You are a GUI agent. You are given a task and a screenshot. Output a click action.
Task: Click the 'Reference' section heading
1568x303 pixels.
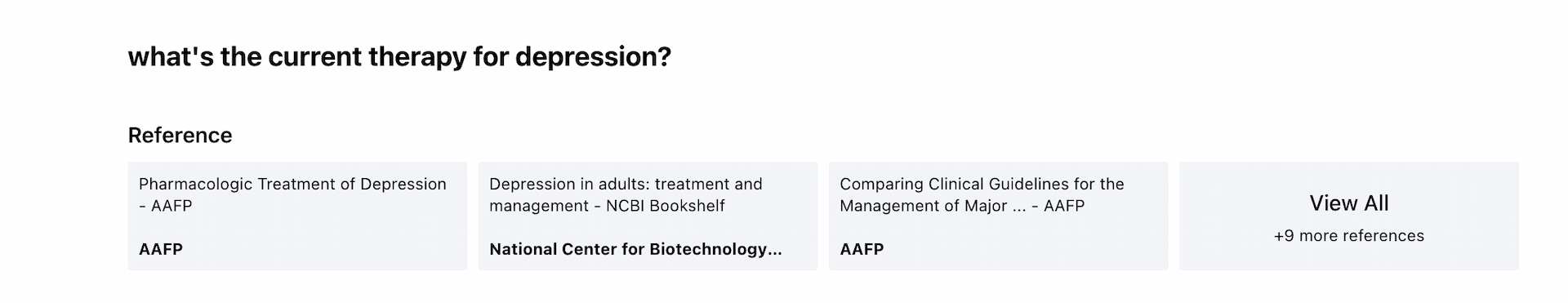click(x=180, y=136)
